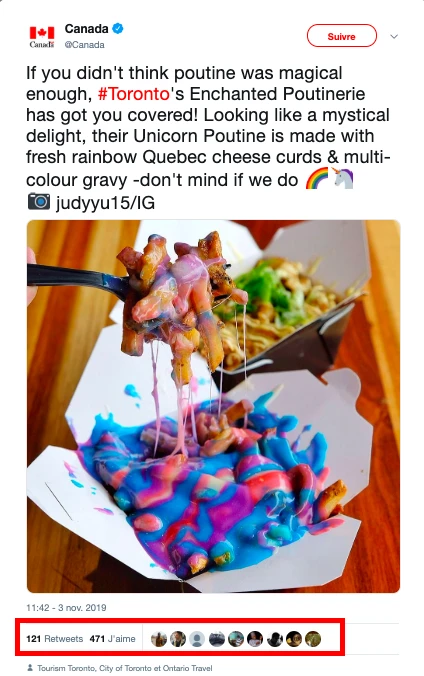Click the camera emoji before judyyu15/IG

[x=39, y=201]
